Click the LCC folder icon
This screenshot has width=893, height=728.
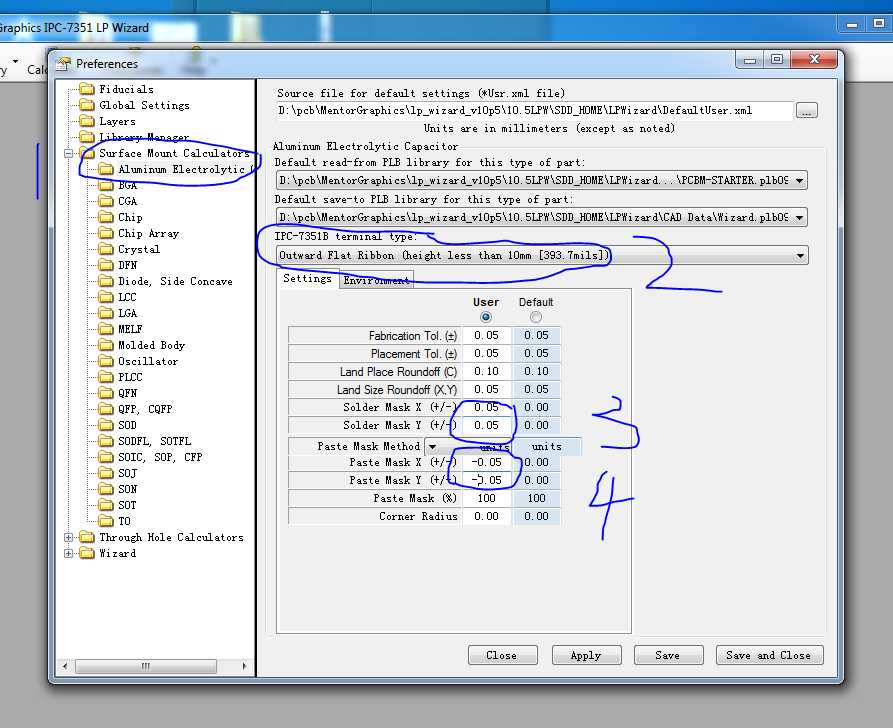(x=106, y=297)
